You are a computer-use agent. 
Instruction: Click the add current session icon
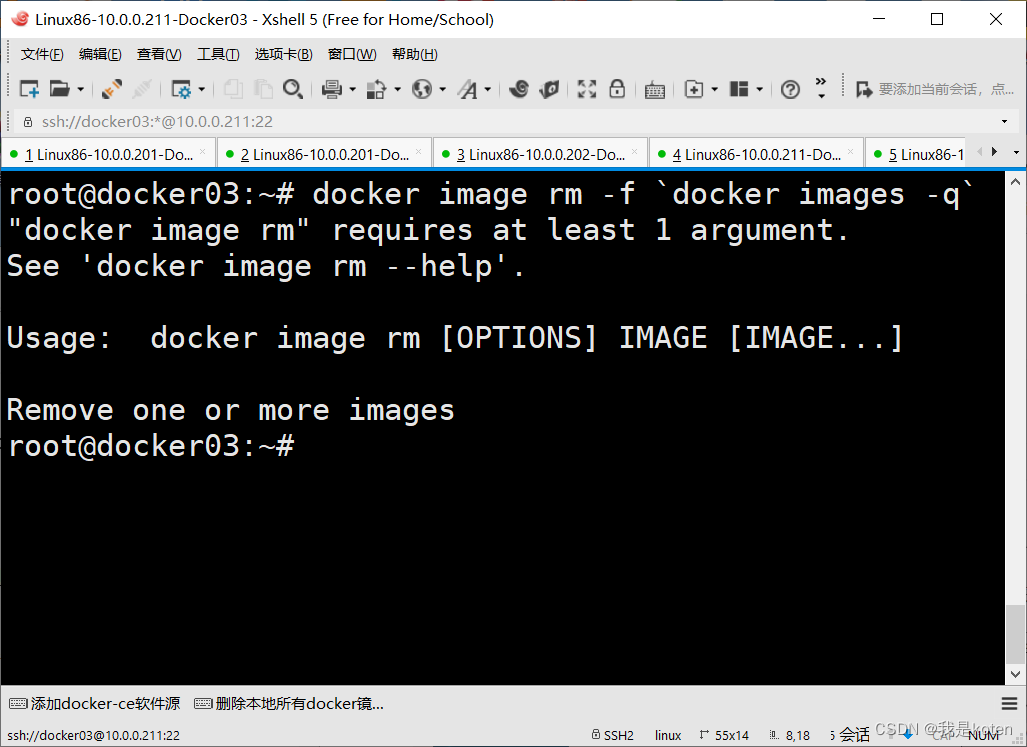point(864,89)
